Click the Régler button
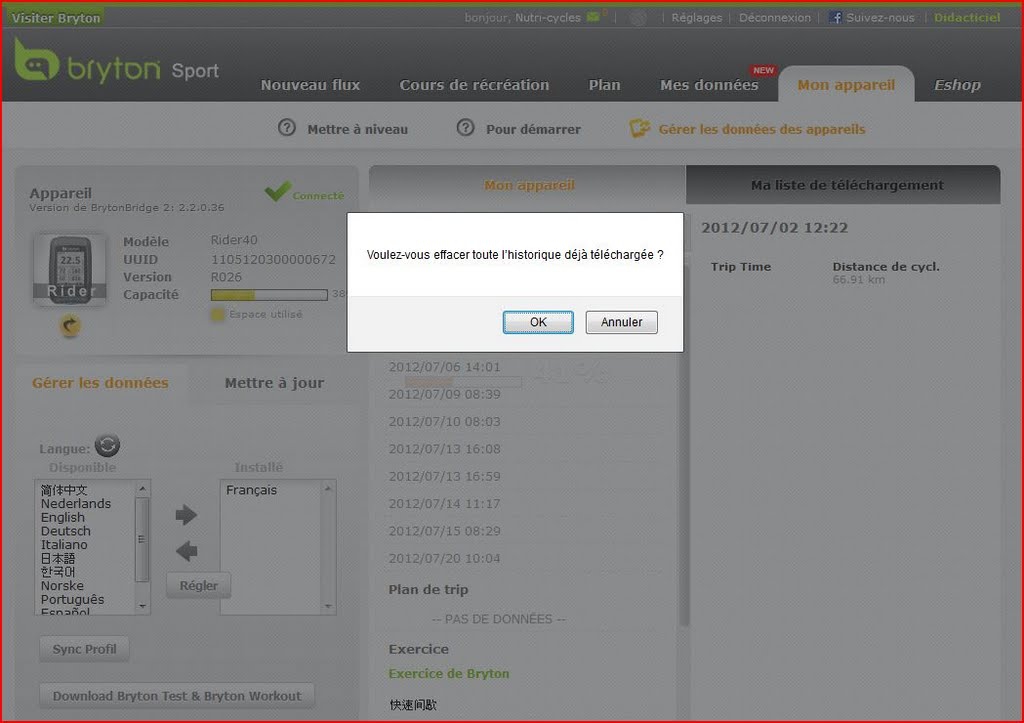 pos(199,586)
